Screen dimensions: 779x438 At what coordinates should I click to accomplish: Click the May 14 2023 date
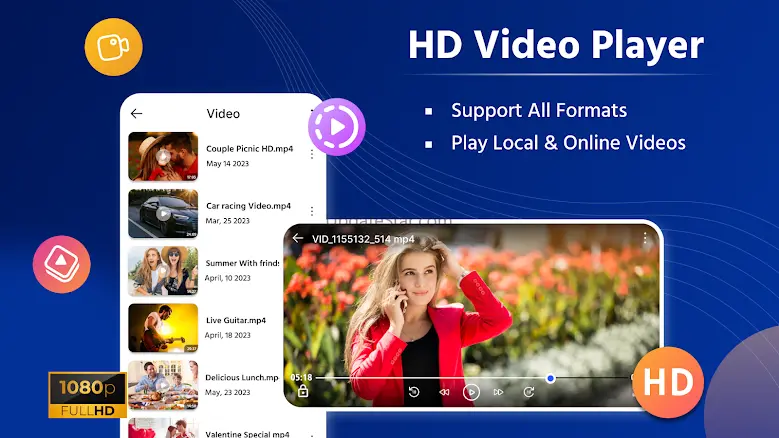pyautogui.click(x=227, y=163)
